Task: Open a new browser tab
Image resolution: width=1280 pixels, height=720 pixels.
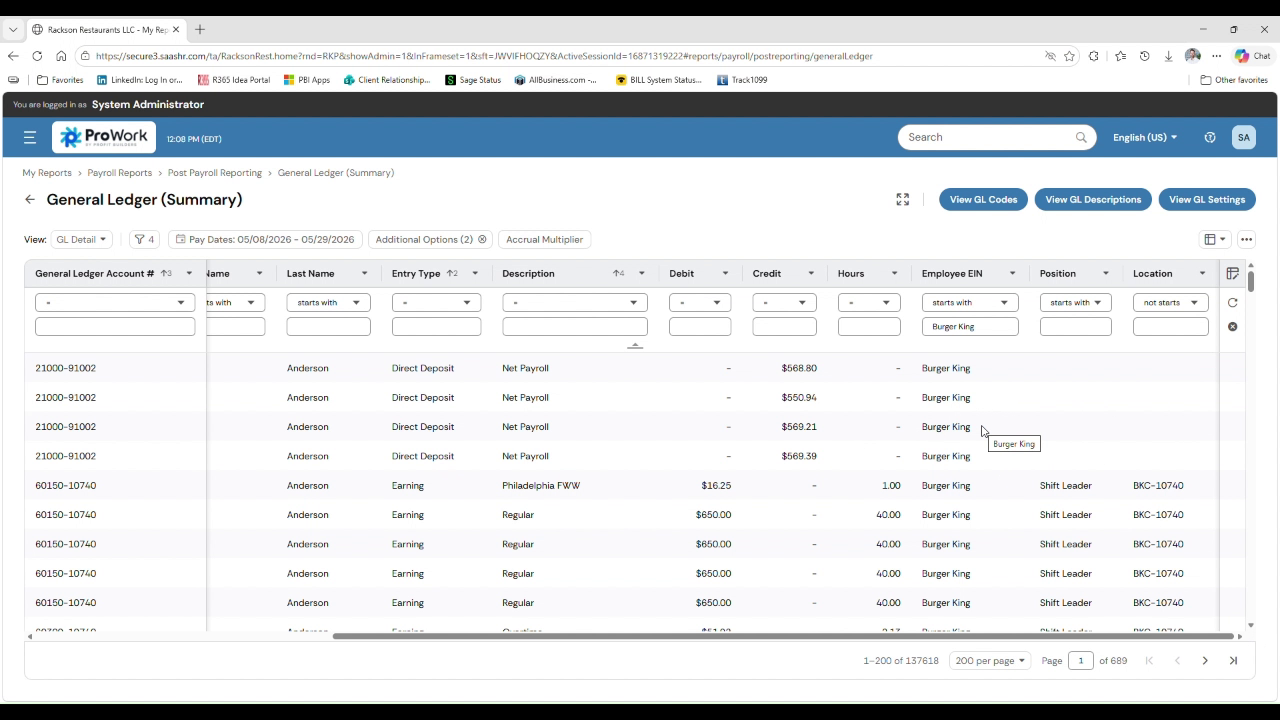Action: [x=200, y=29]
